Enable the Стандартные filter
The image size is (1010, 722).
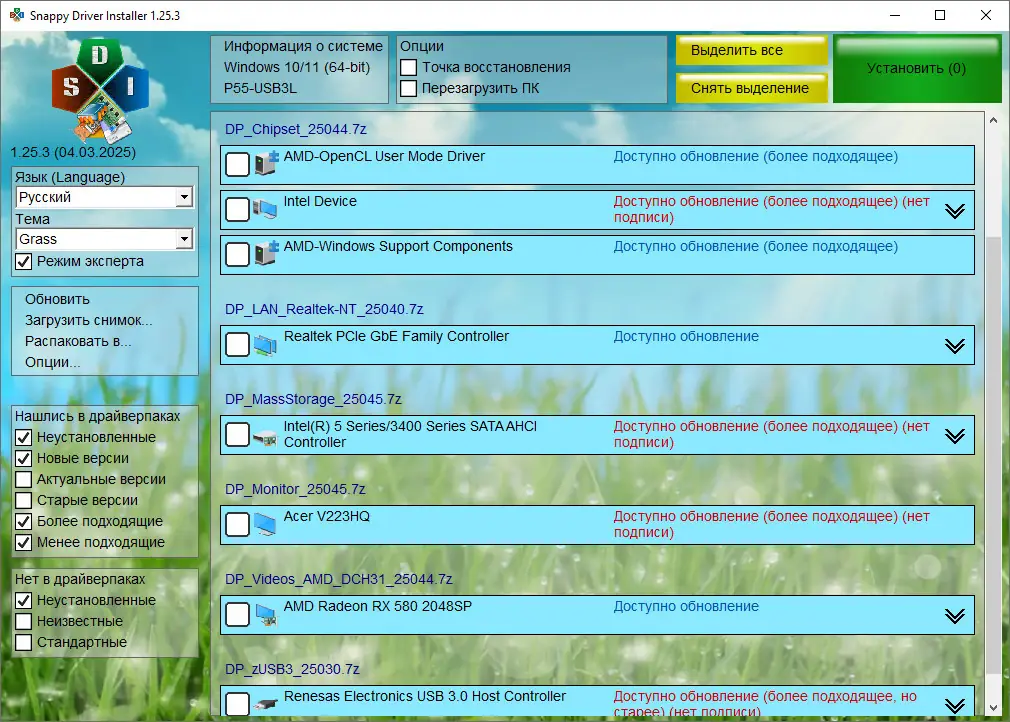coord(23,642)
